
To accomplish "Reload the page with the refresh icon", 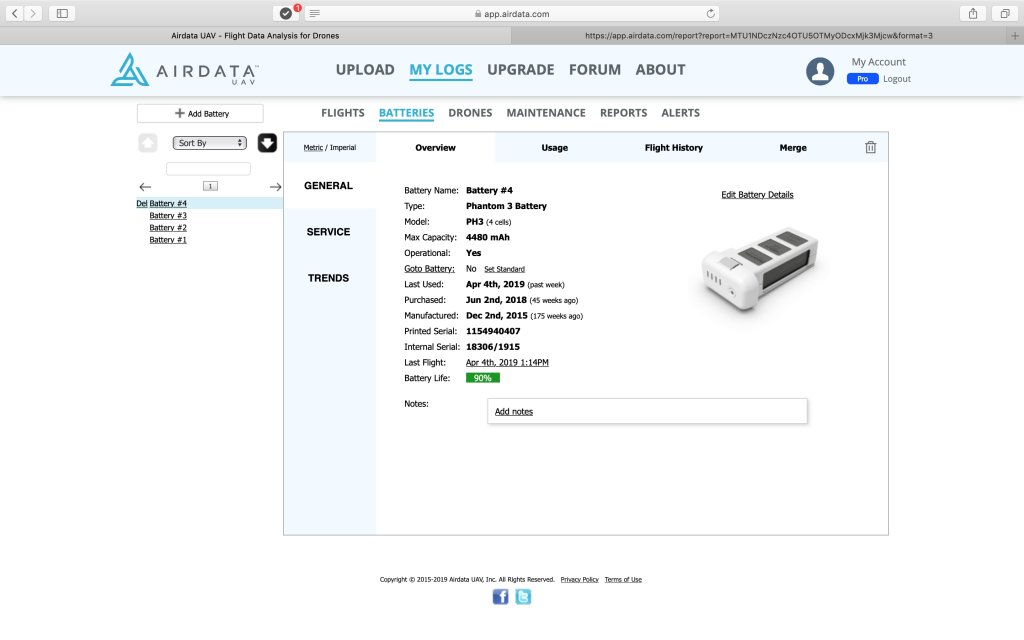I will click(x=711, y=13).
